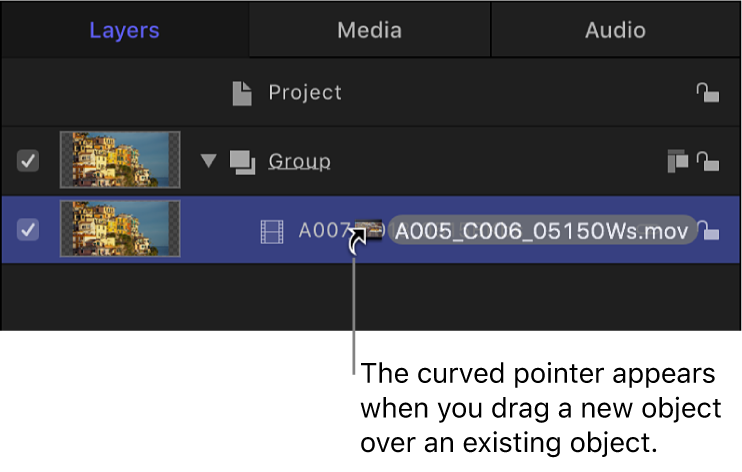
Task: Switch to the Layers tab
Action: (124, 30)
